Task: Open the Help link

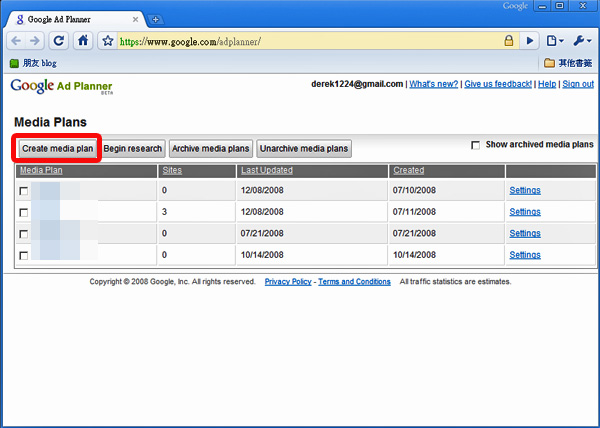Action: coord(547,84)
